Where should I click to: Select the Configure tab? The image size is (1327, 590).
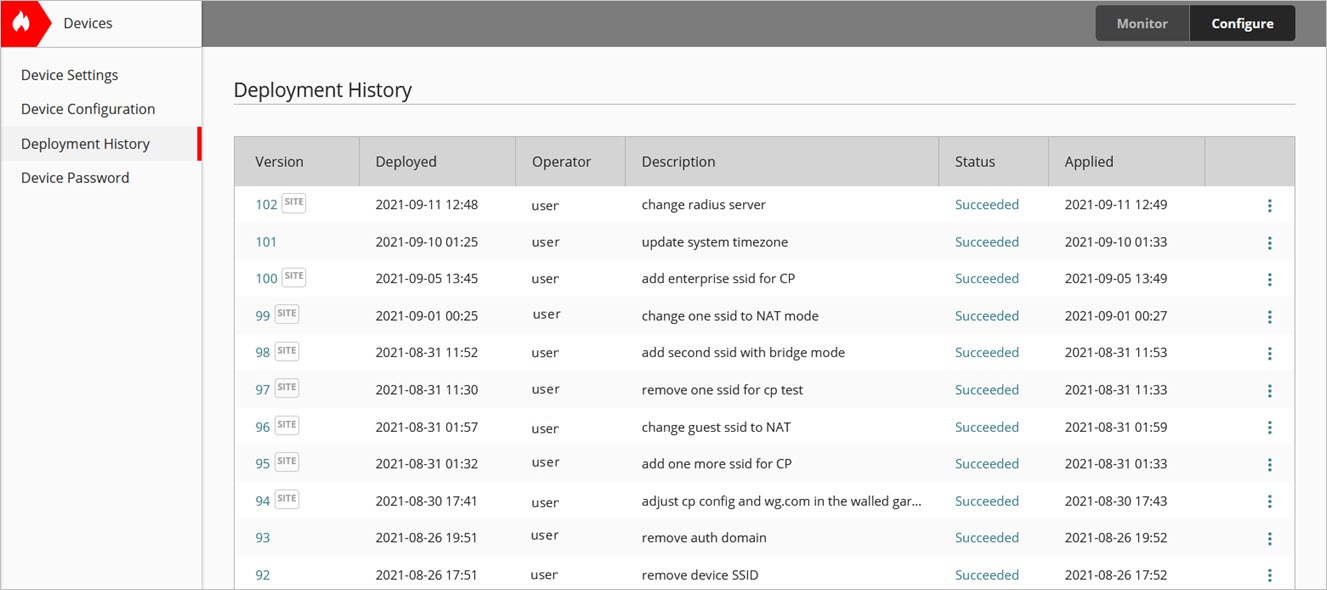1242,22
